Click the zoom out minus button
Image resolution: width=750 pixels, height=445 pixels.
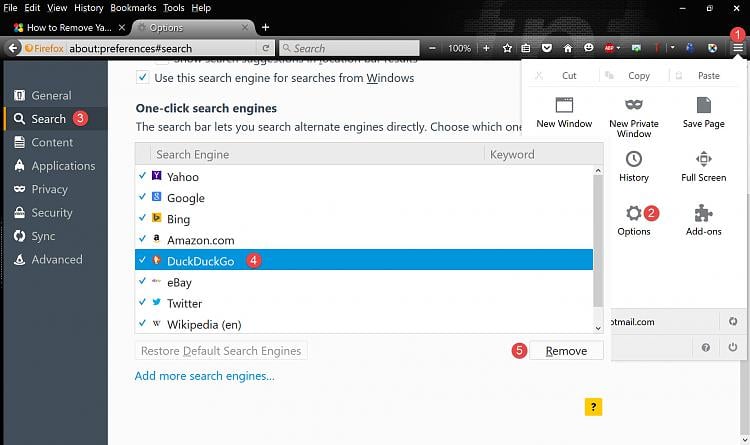[432, 48]
